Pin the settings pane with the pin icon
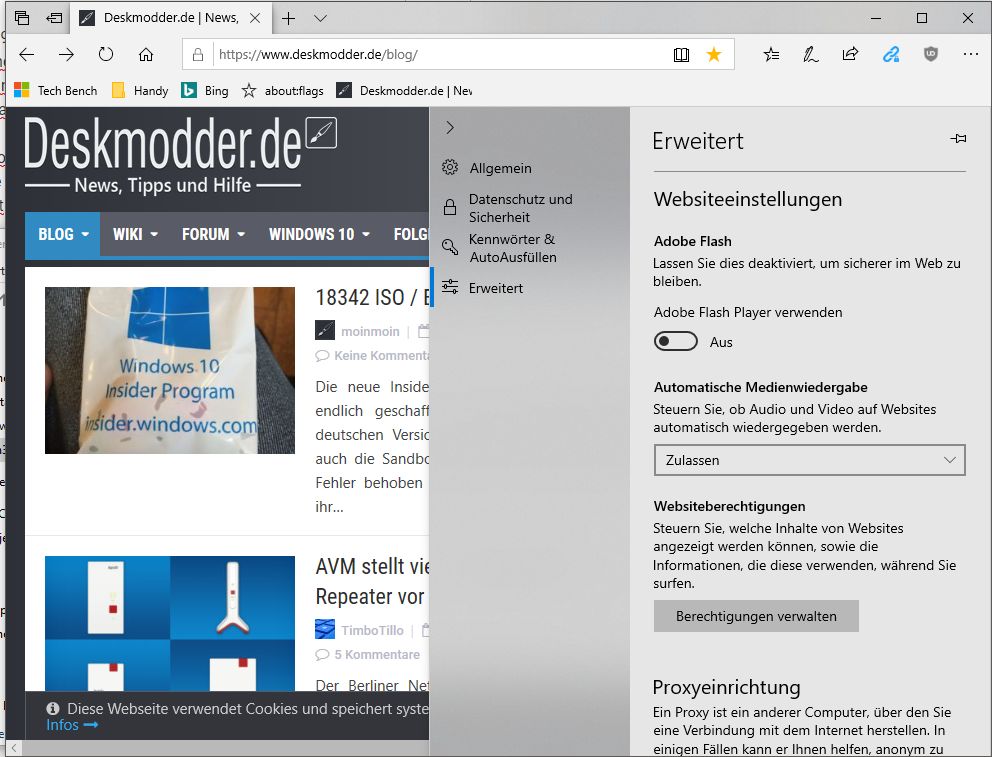 pyautogui.click(x=958, y=138)
